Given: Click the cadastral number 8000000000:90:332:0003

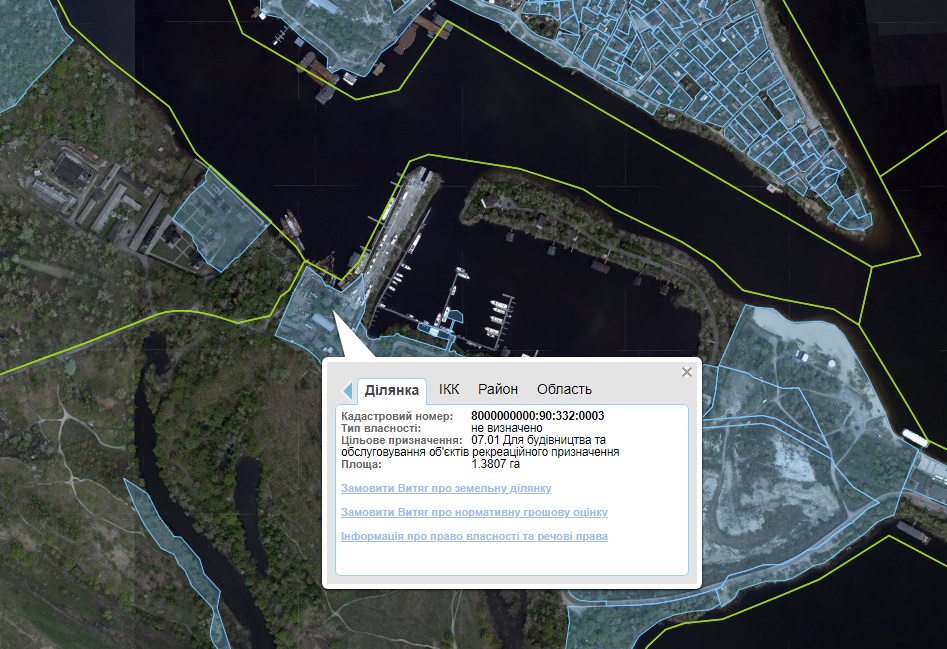Looking at the screenshot, I should tap(537, 416).
